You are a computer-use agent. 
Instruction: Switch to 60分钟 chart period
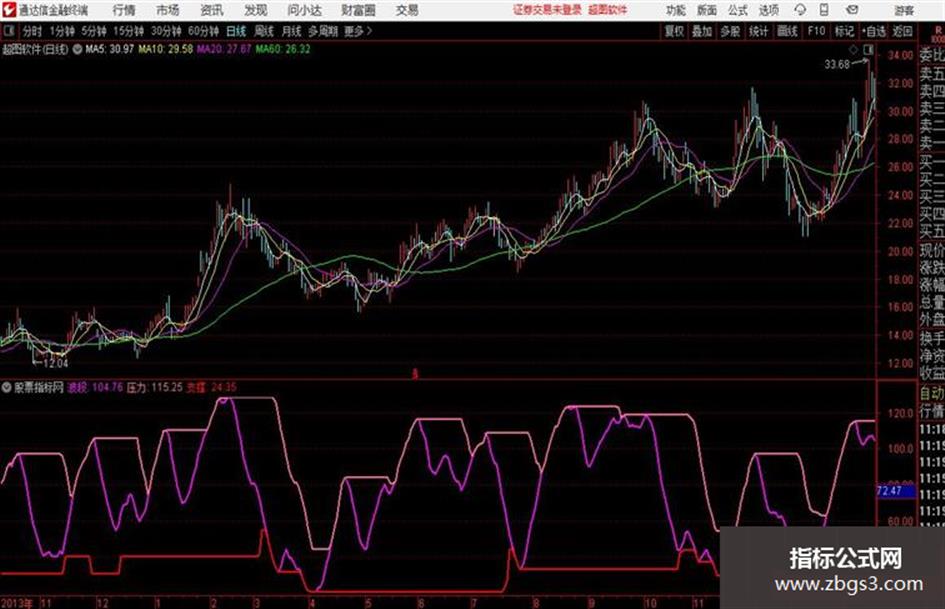(203, 31)
